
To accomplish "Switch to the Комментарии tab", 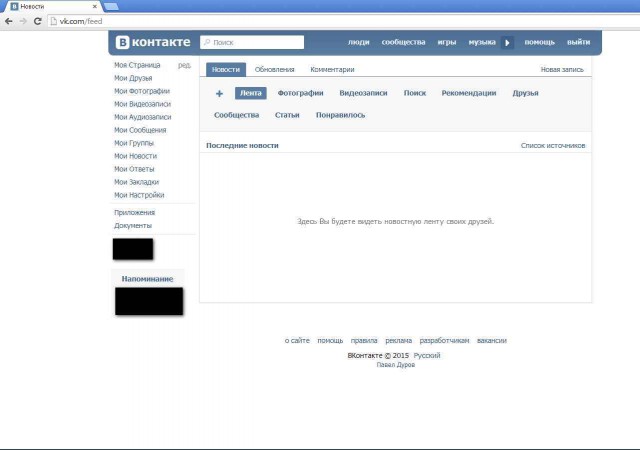I will [332, 69].
